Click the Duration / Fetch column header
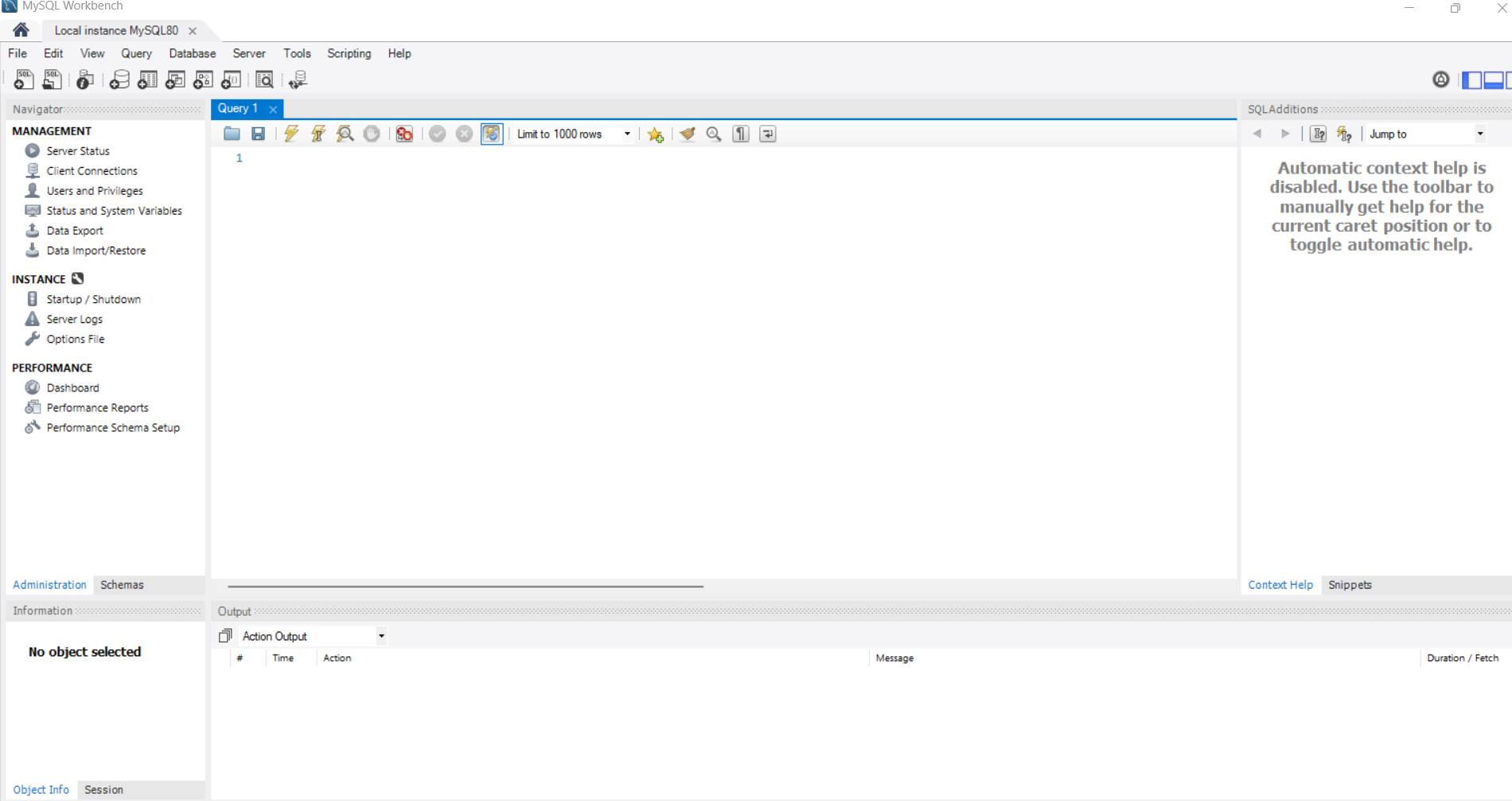The height and width of the screenshot is (801, 1512). coord(1463,658)
